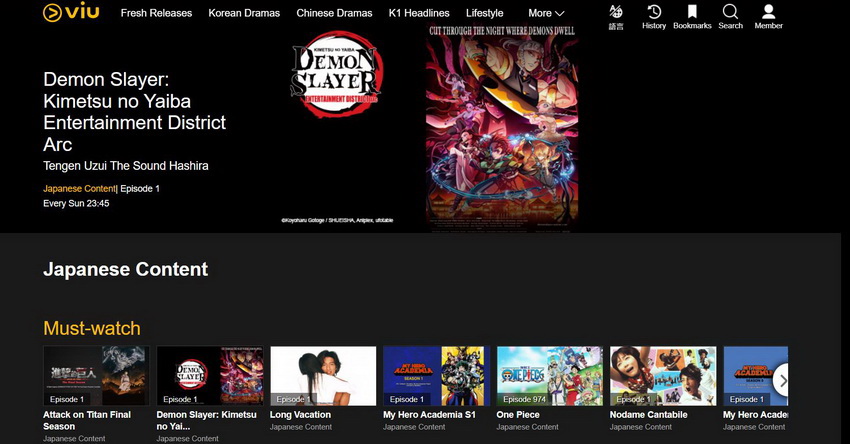Open the Korean Dramas menu item
This screenshot has height=444, width=850.
[x=244, y=13]
